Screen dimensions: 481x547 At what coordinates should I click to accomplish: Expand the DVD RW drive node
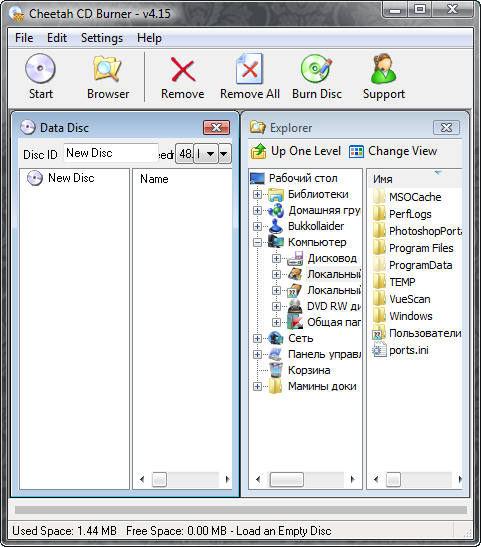click(x=276, y=306)
